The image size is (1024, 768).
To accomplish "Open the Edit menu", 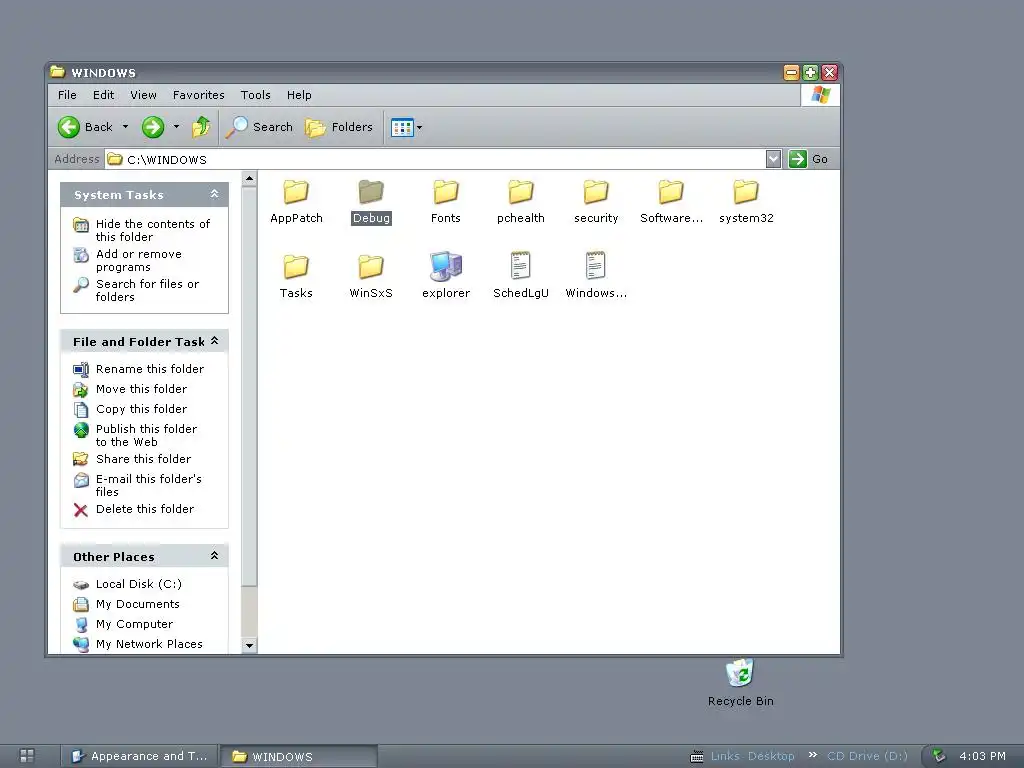I will (103, 95).
